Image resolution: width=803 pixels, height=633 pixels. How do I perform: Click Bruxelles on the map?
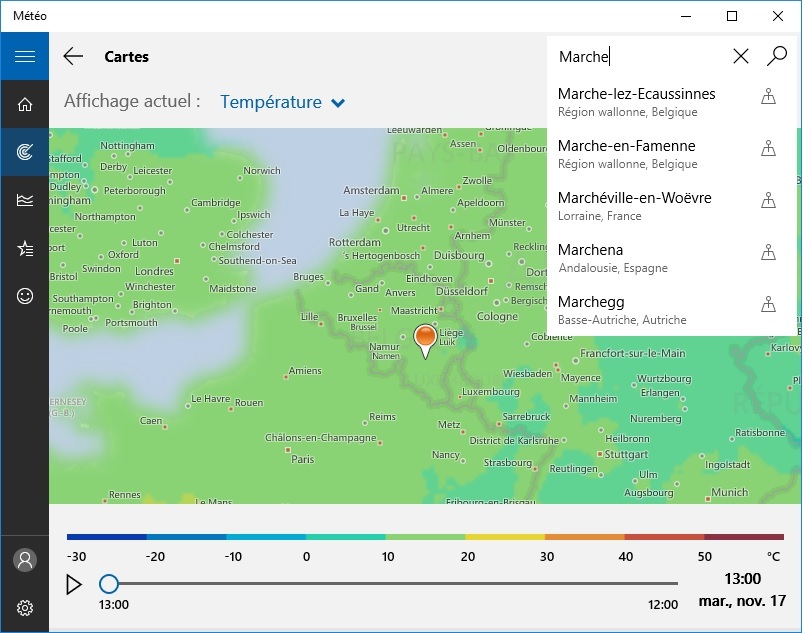pos(357,318)
